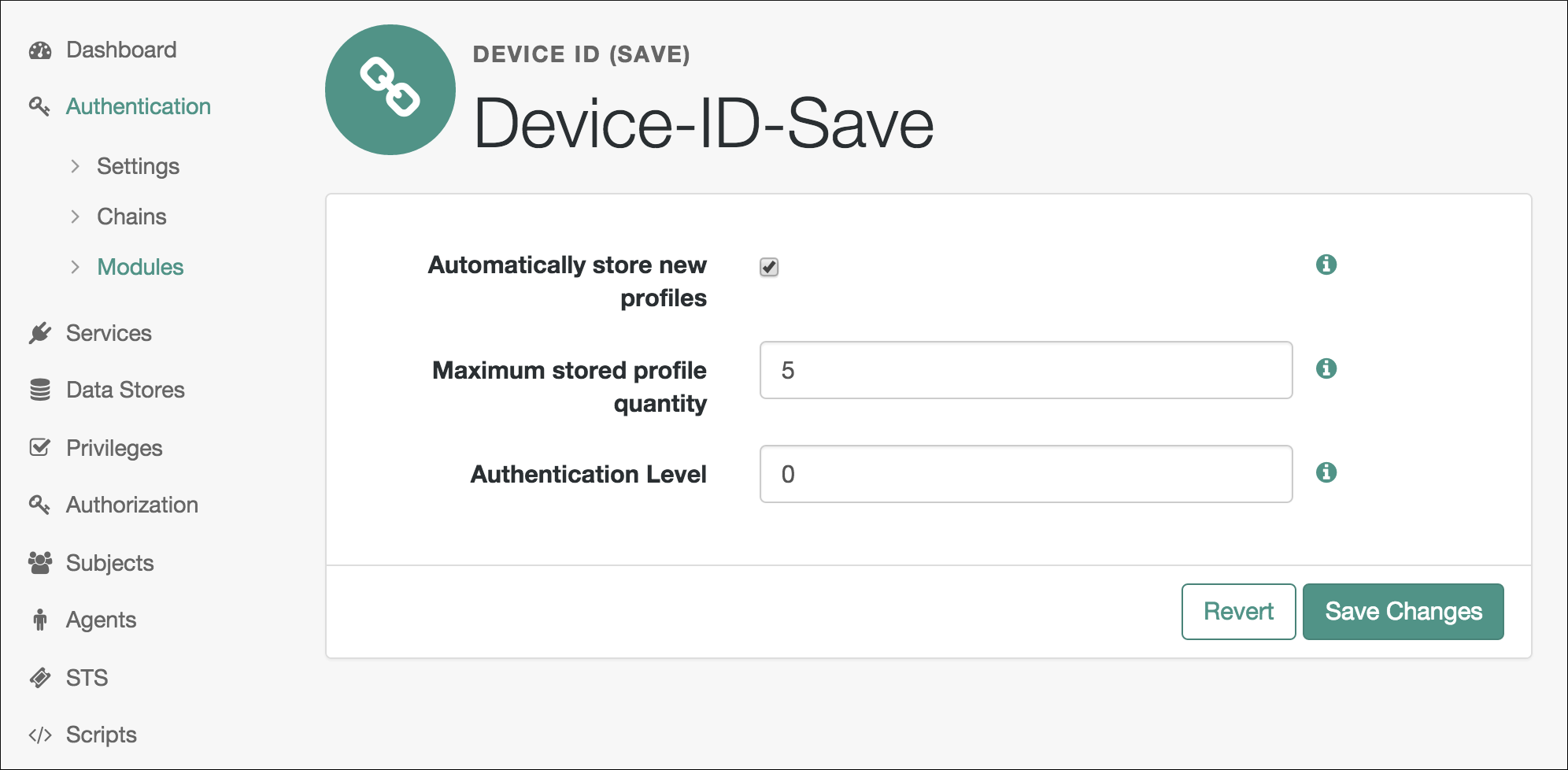The width and height of the screenshot is (1568, 770).
Task: Expand the Settings chevron
Action: click(x=76, y=166)
